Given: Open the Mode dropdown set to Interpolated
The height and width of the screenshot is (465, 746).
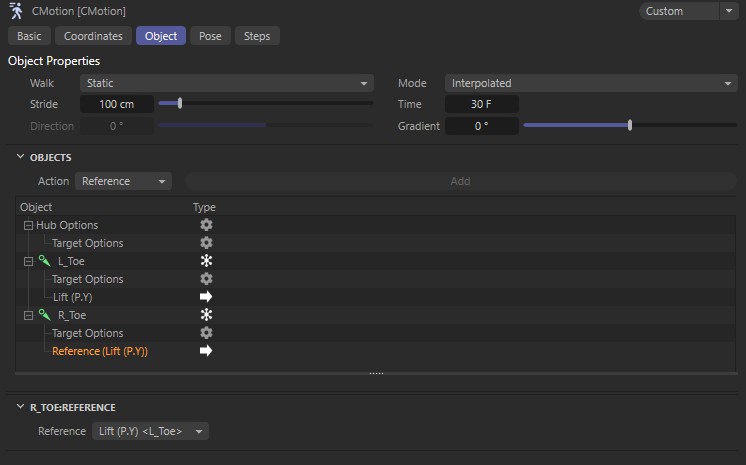Looking at the screenshot, I should tap(591, 83).
